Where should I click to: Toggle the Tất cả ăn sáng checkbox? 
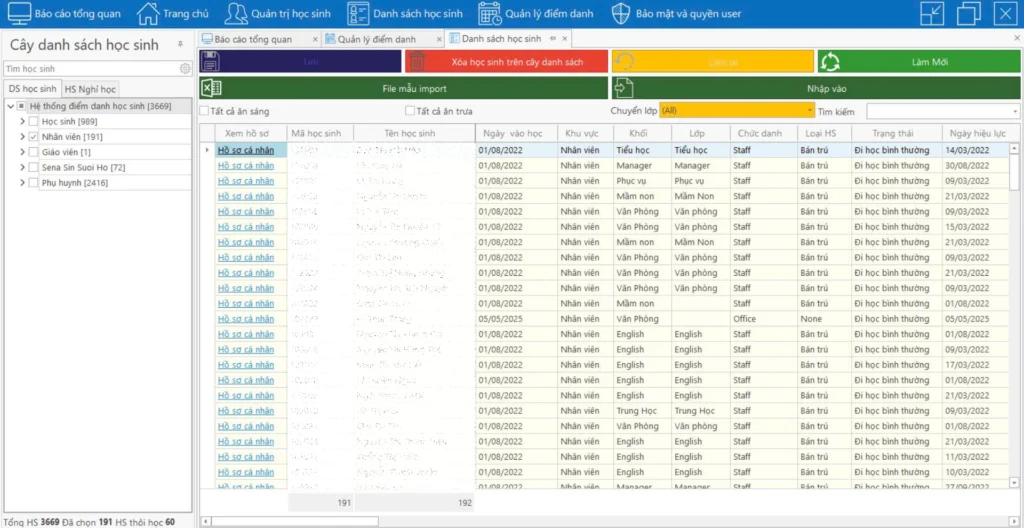click(x=205, y=111)
